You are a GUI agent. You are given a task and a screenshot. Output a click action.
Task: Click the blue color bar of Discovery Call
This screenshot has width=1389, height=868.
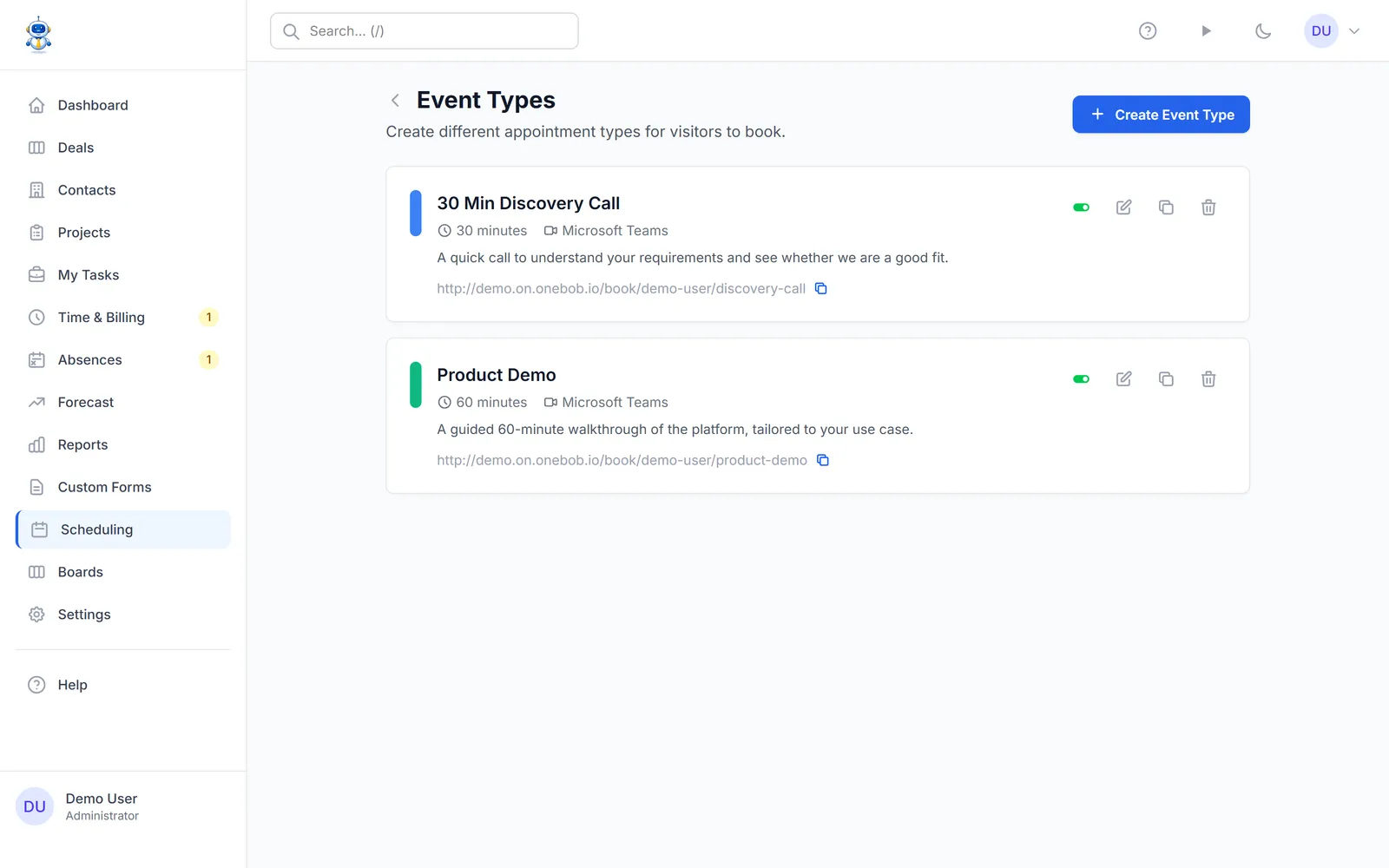pos(416,214)
